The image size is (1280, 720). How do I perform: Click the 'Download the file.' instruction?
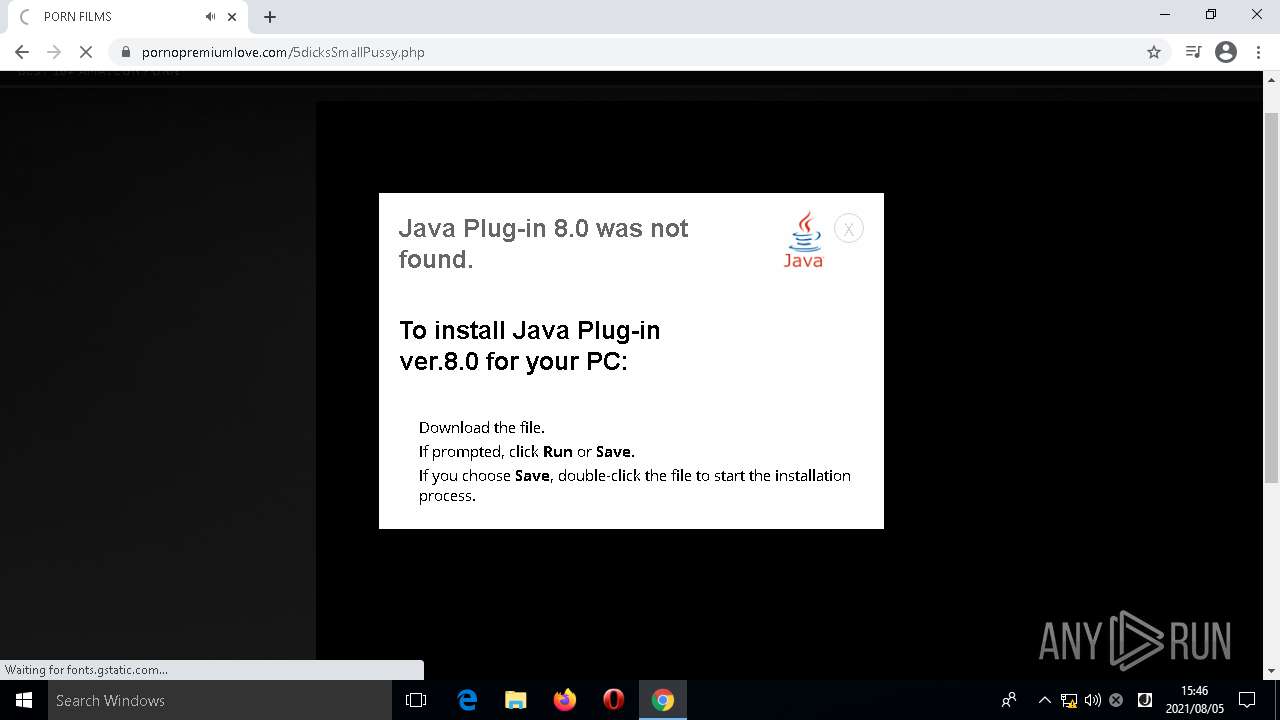pyautogui.click(x=482, y=427)
